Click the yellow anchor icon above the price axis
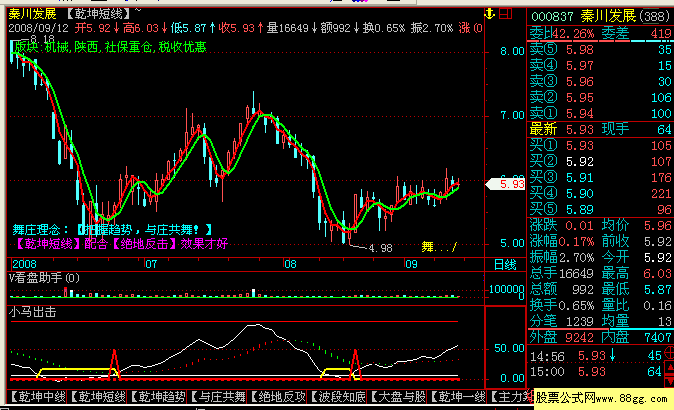The height and width of the screenshot is (410, 674). coord(490,14)
